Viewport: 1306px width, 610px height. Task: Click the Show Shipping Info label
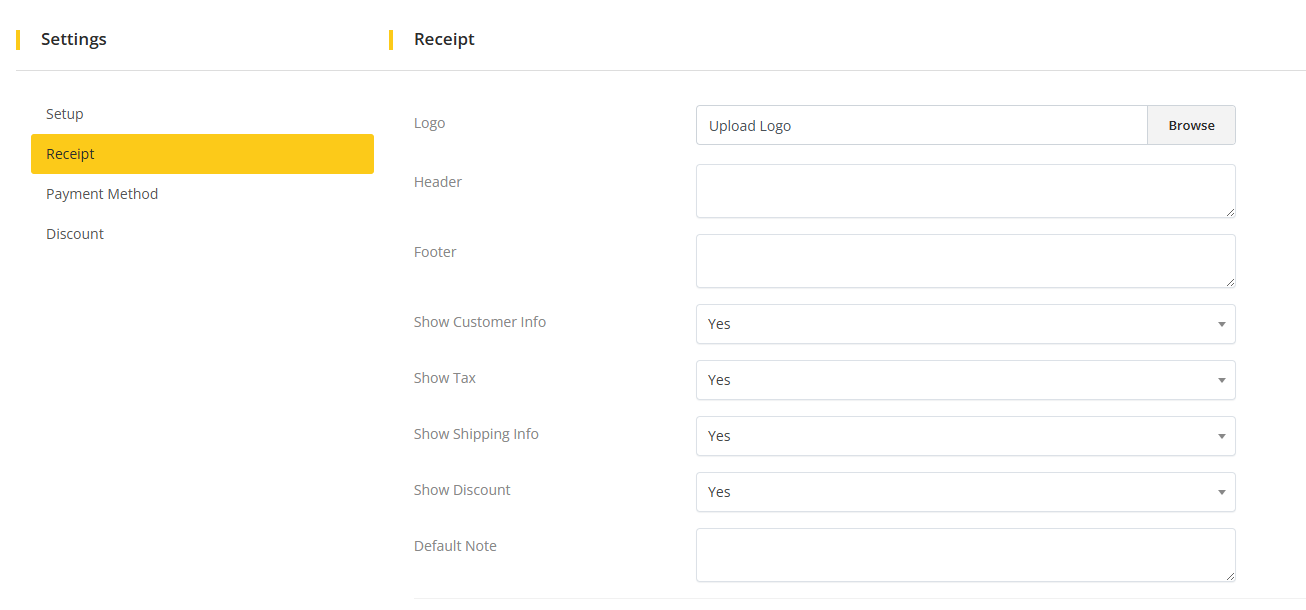click(476, 434)
